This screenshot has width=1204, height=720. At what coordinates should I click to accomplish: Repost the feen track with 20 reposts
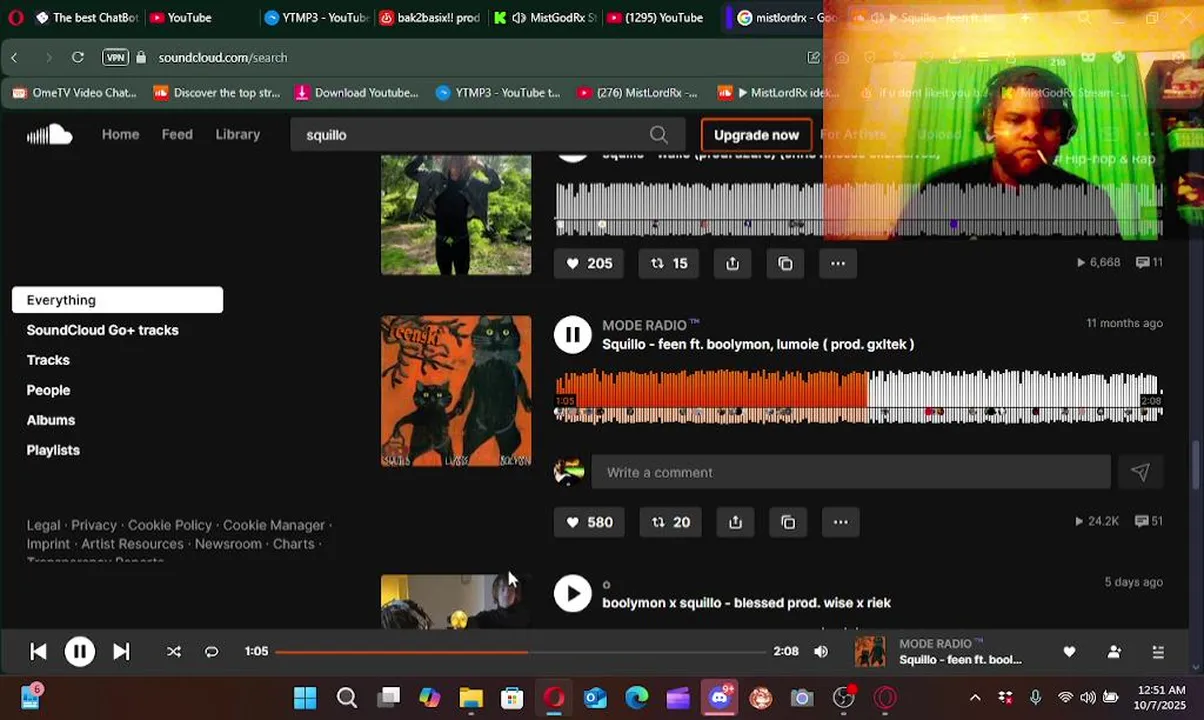pos(671,522)
